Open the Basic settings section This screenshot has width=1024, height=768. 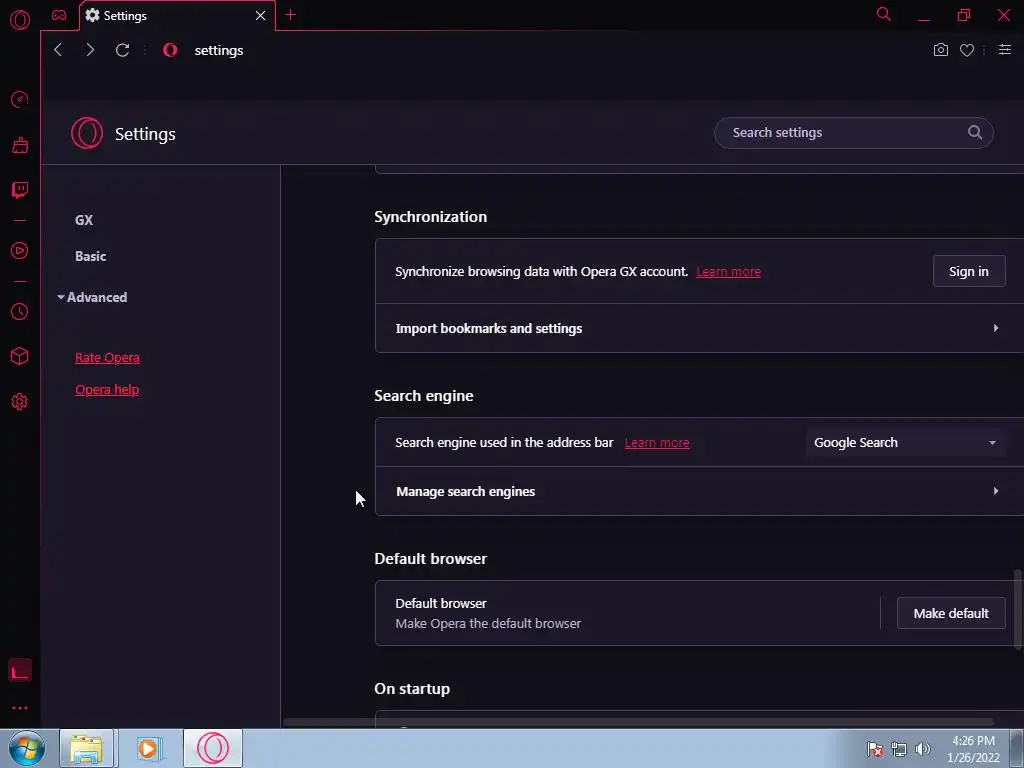tap(90, 256)
